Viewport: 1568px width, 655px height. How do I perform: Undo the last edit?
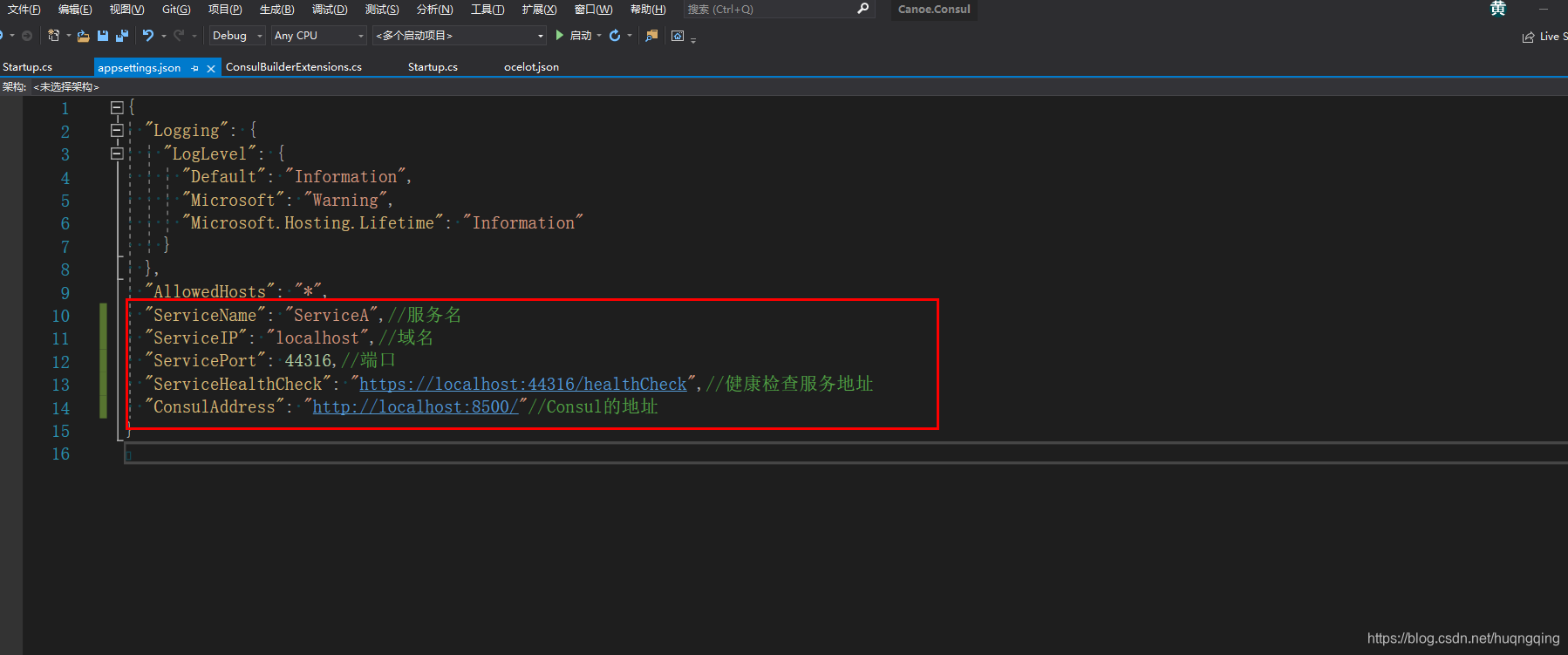[x=148, y=36]
